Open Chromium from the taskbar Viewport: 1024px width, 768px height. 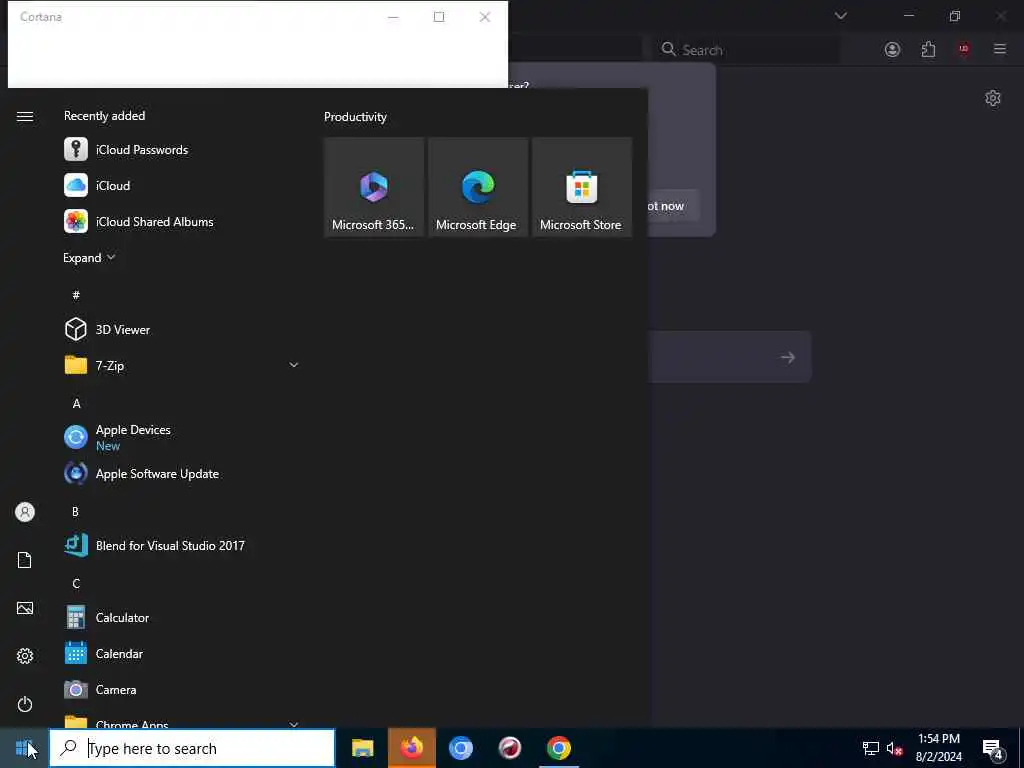(x=460, y=748)
